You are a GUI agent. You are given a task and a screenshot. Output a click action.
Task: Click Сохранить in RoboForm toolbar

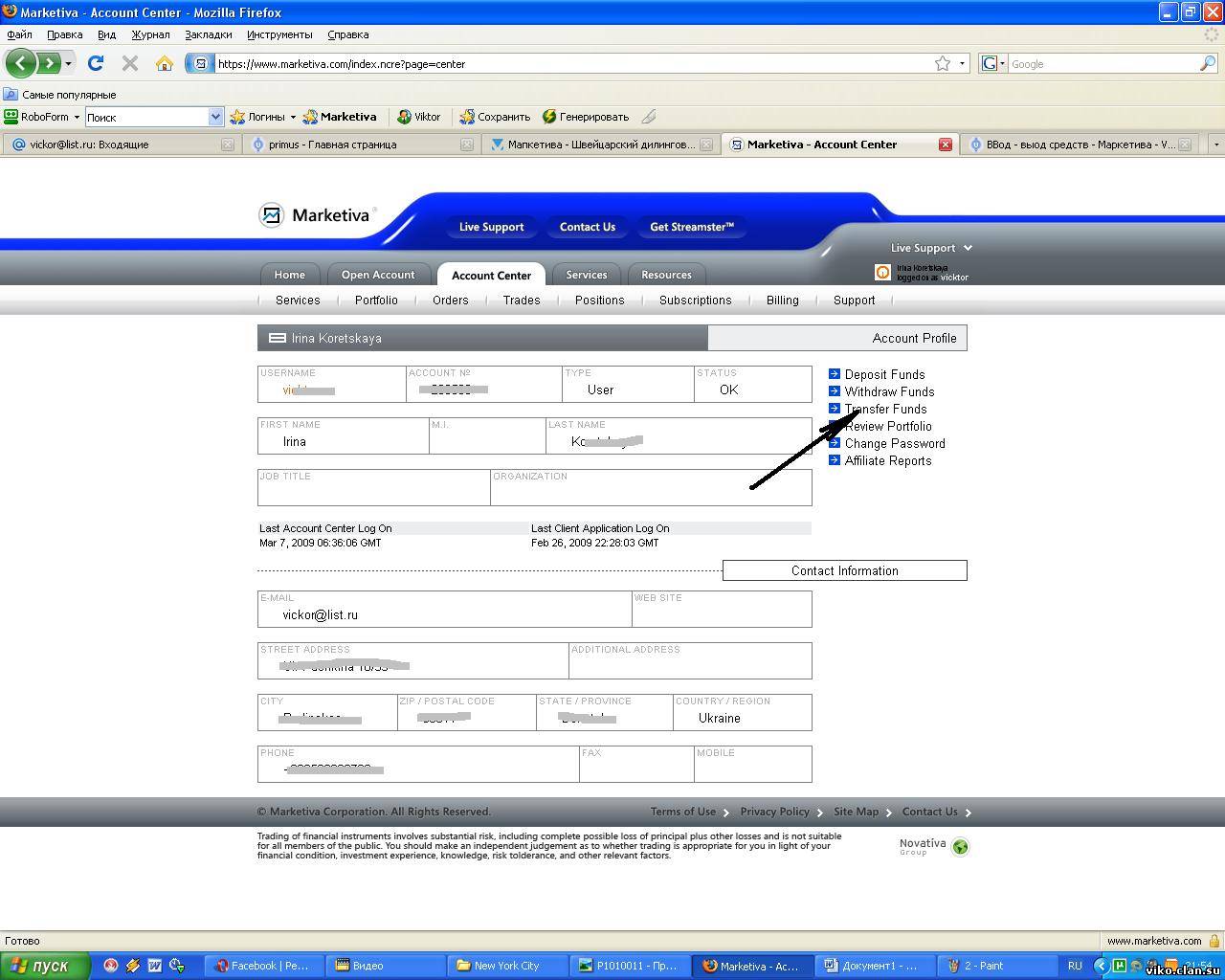click(x=495, y=117)
